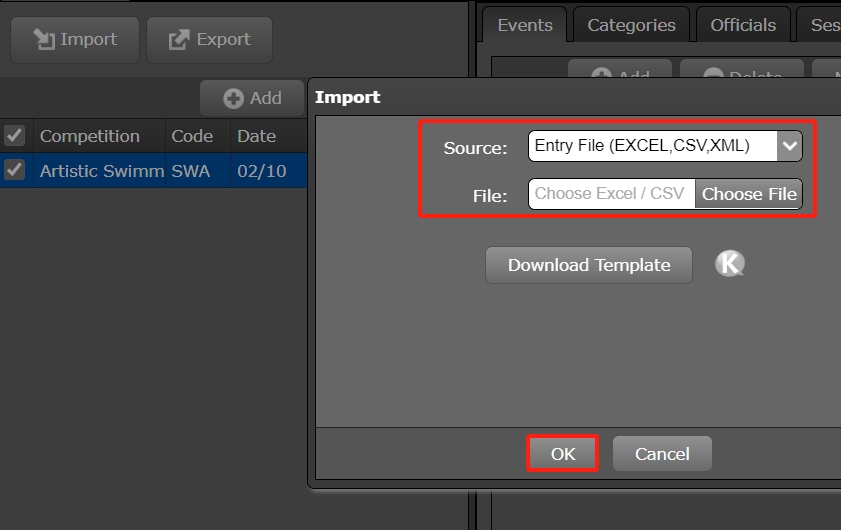The width and height of the screenshot is (841, 530).
Task: Select the Officials tab
Action: point(743,25)
